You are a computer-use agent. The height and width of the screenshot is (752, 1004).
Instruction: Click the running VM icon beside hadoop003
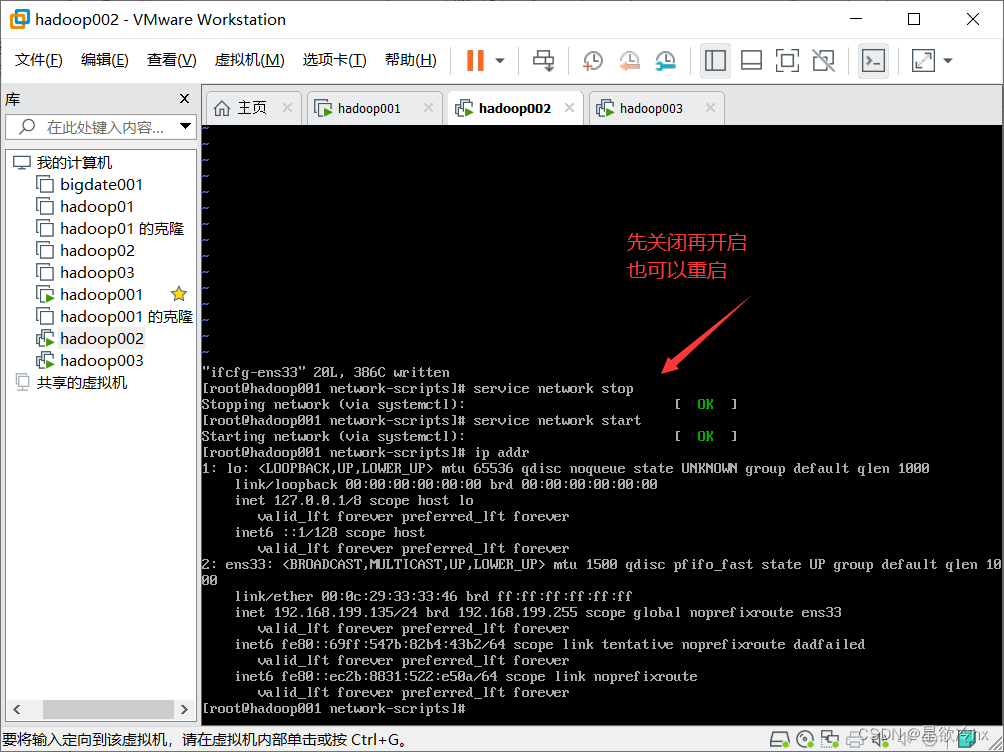click(45, 361)
